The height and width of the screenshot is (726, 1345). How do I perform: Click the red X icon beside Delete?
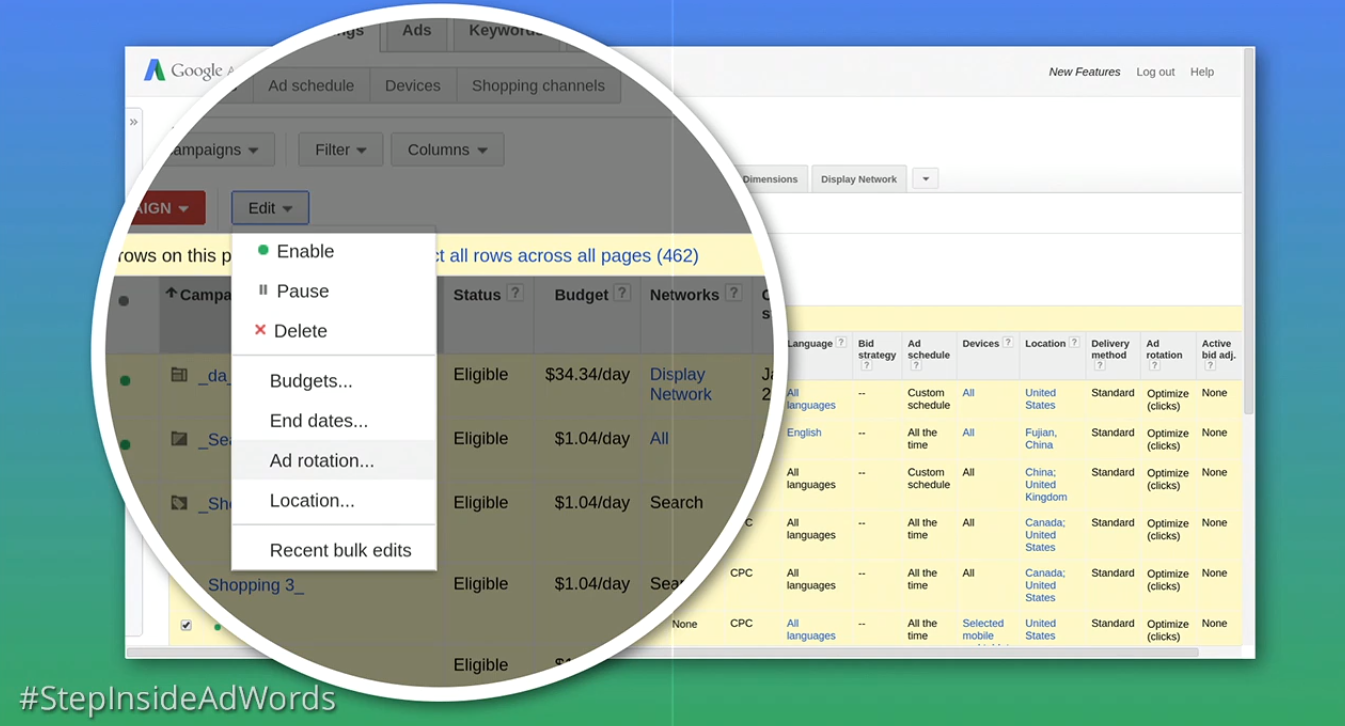(x=260, y=329)
